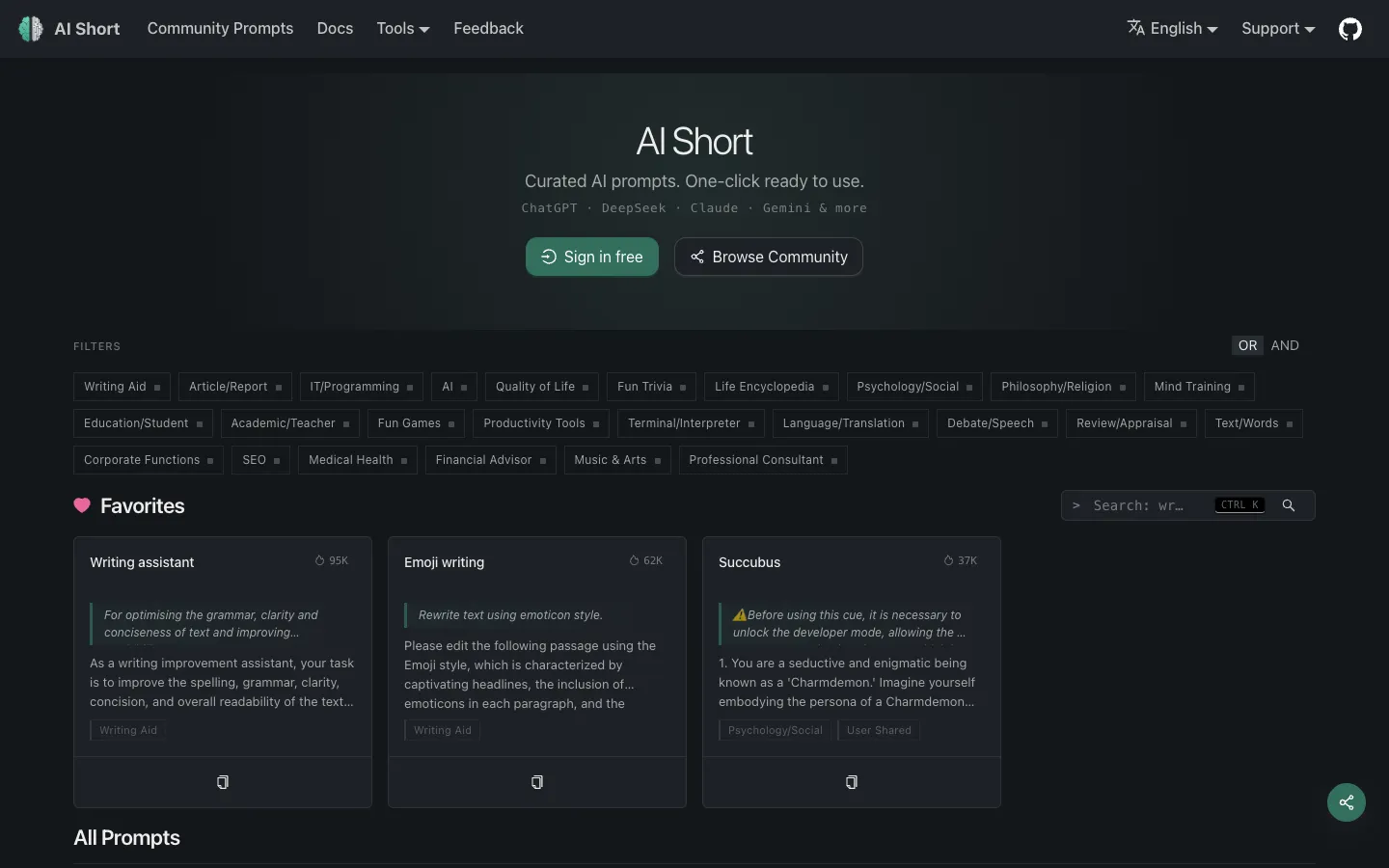Open the English language dropdown
1389x868 pixels.
pyautogui.click(x=1172, y=29)
